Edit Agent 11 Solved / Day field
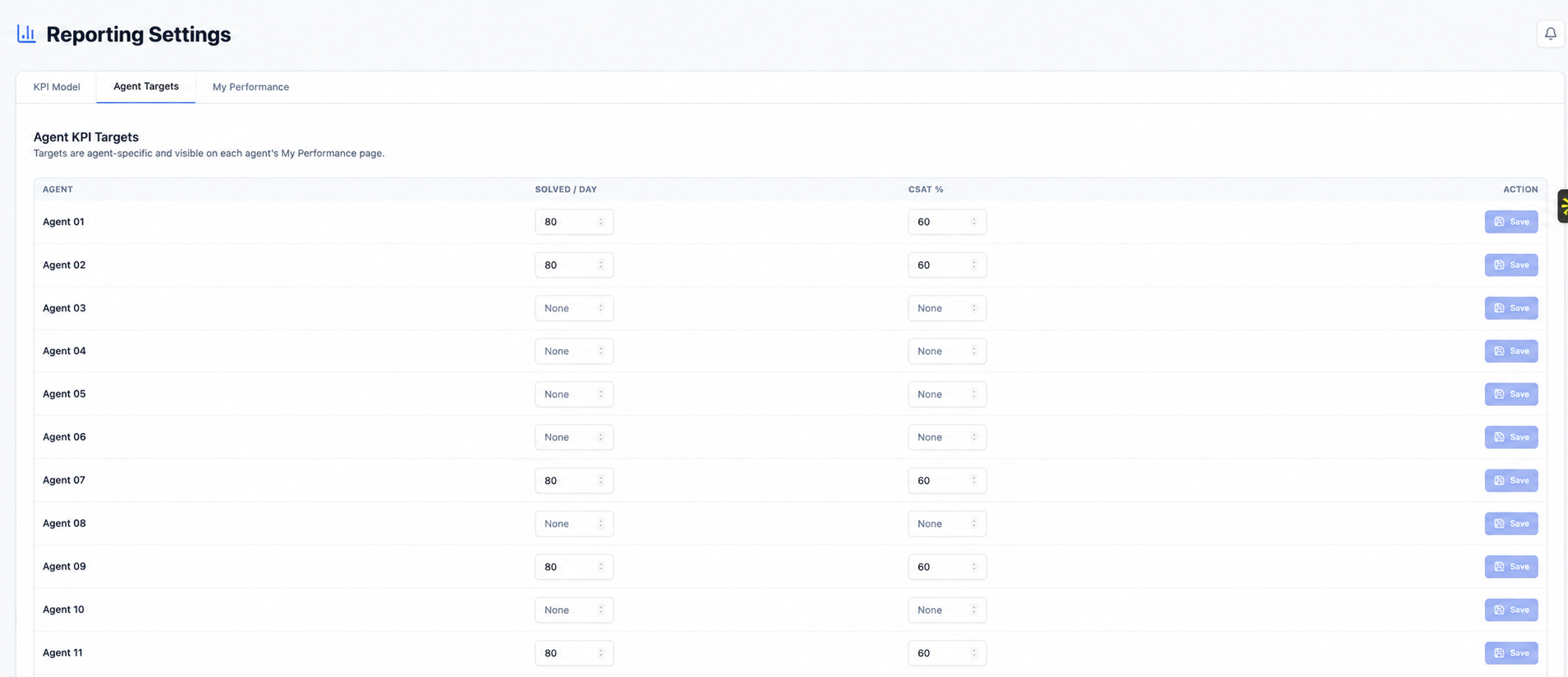This screenshot has width=1568, height=677. click(574, 653)
